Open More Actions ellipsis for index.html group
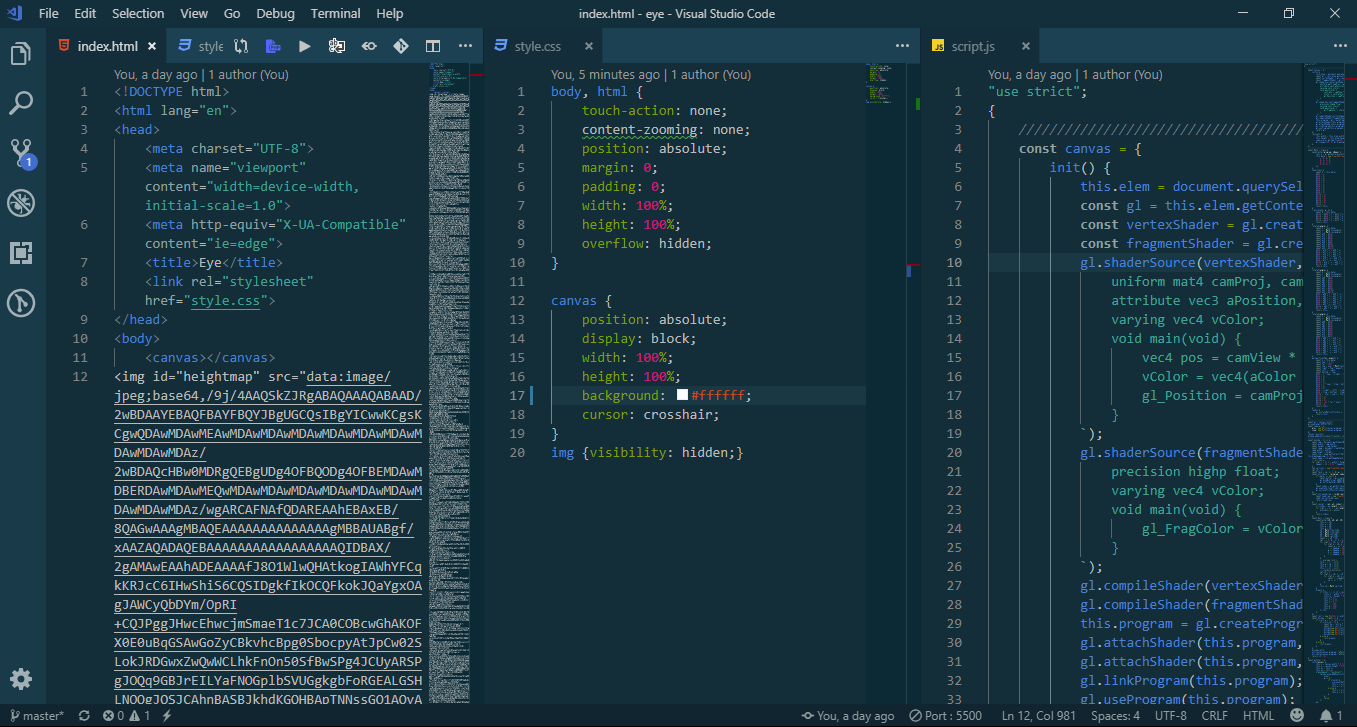Viewport: 1357px width, 727px height. [465, 46]
